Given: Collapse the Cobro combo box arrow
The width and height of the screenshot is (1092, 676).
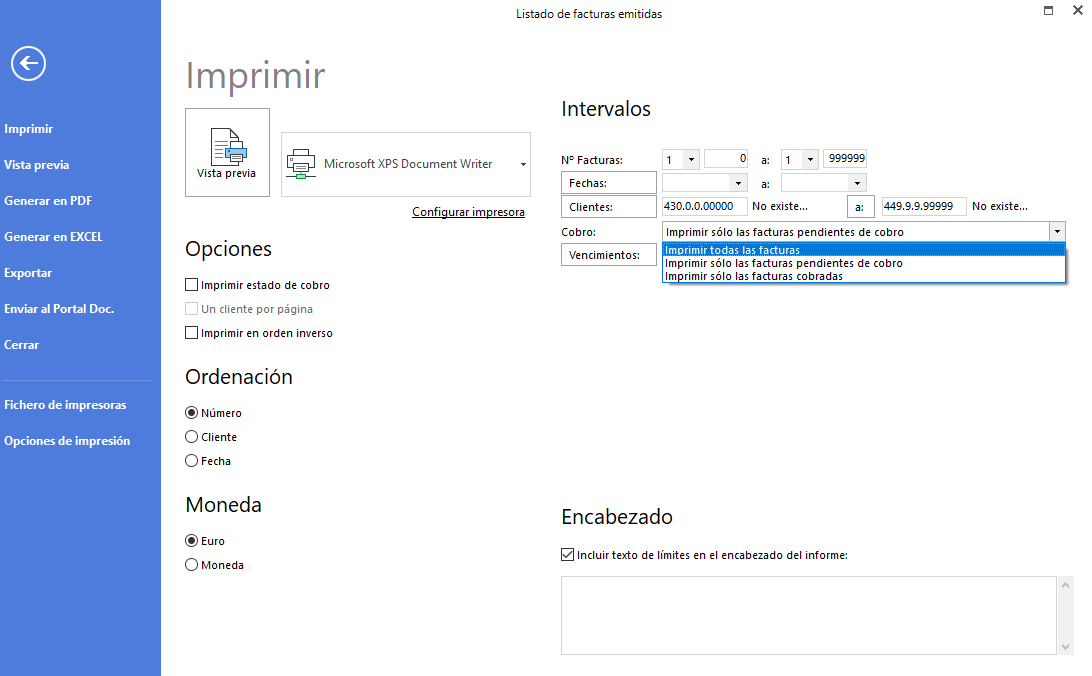Looking at the screenshot, I should (1057, 231).
